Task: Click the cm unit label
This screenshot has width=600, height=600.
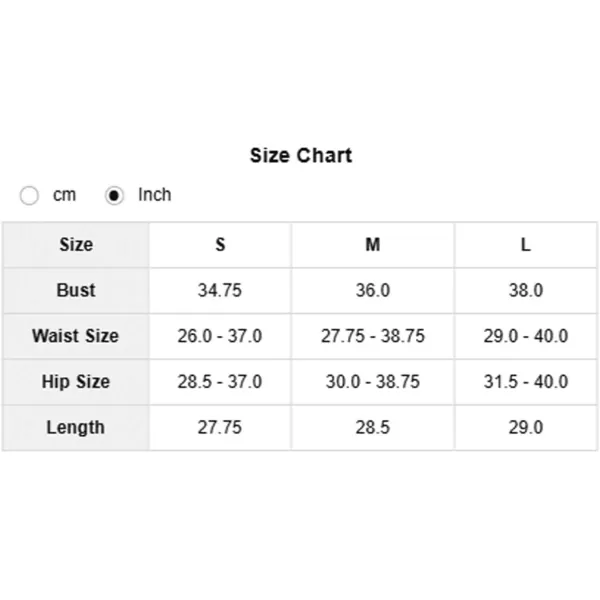Action: pyautogui.click(x=64, y=195)
